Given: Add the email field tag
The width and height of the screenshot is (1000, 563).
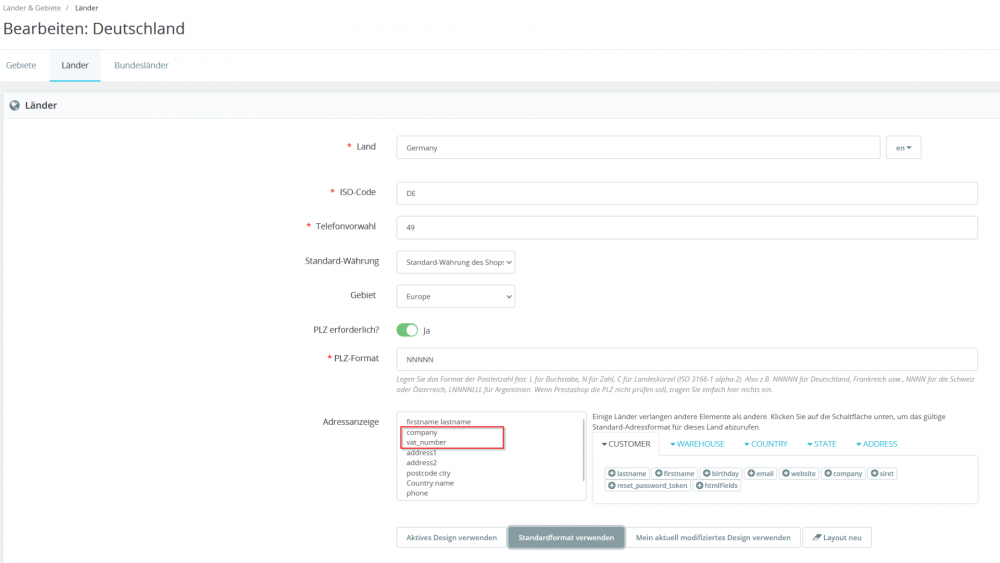Looking at the screenshot, I should pos(760,473).
